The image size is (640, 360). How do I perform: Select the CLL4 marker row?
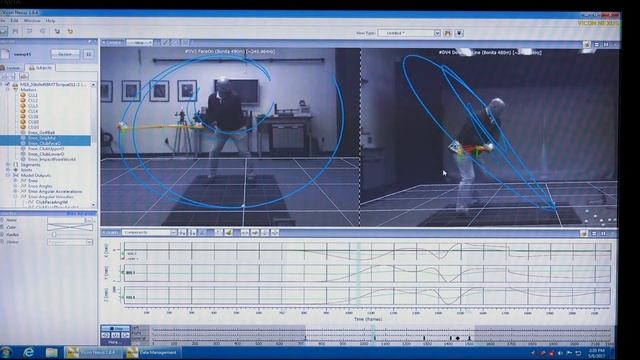point(33,111)
